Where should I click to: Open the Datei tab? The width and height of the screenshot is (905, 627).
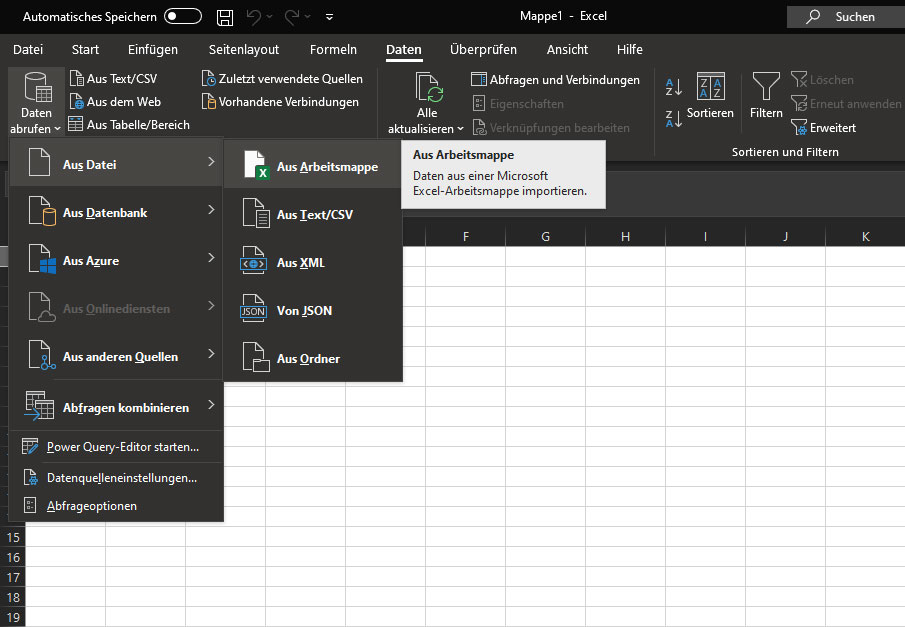pyautogui.click(x=28, y=50)
